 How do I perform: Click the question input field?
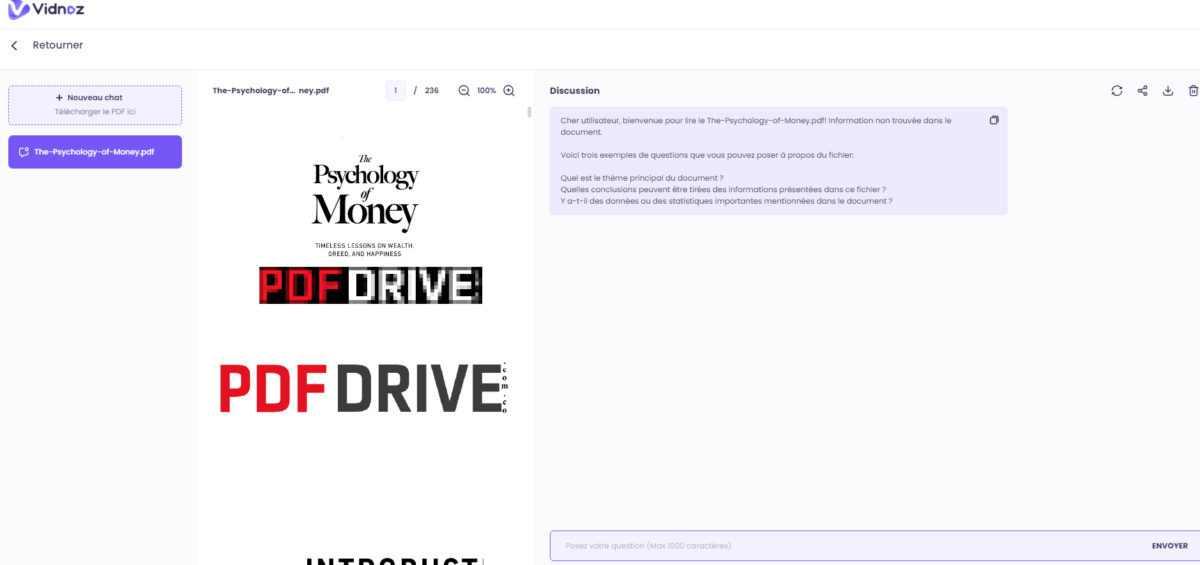pyautogui.click(x=850, y=546)
